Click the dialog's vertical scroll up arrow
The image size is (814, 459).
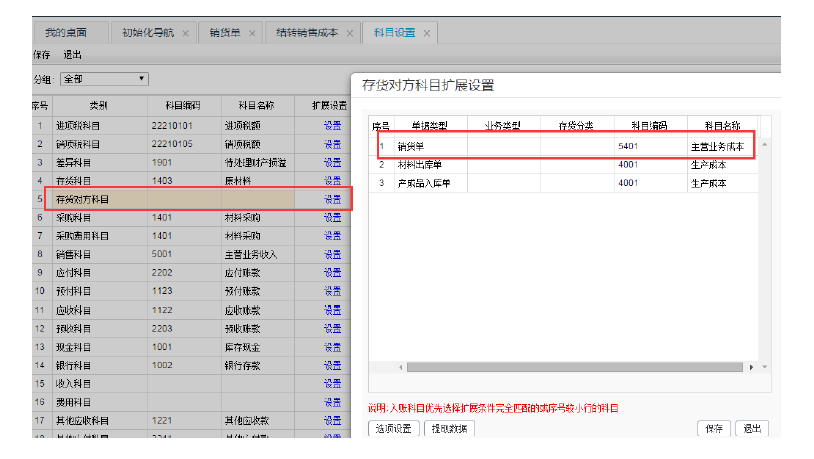tap(765, 145)
